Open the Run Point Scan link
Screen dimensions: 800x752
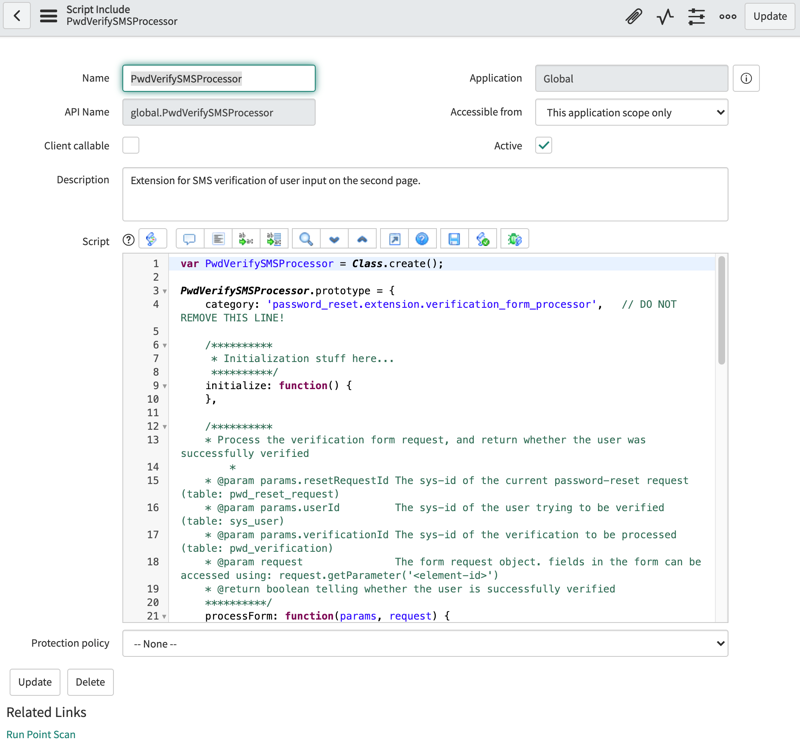pos(41,734)
